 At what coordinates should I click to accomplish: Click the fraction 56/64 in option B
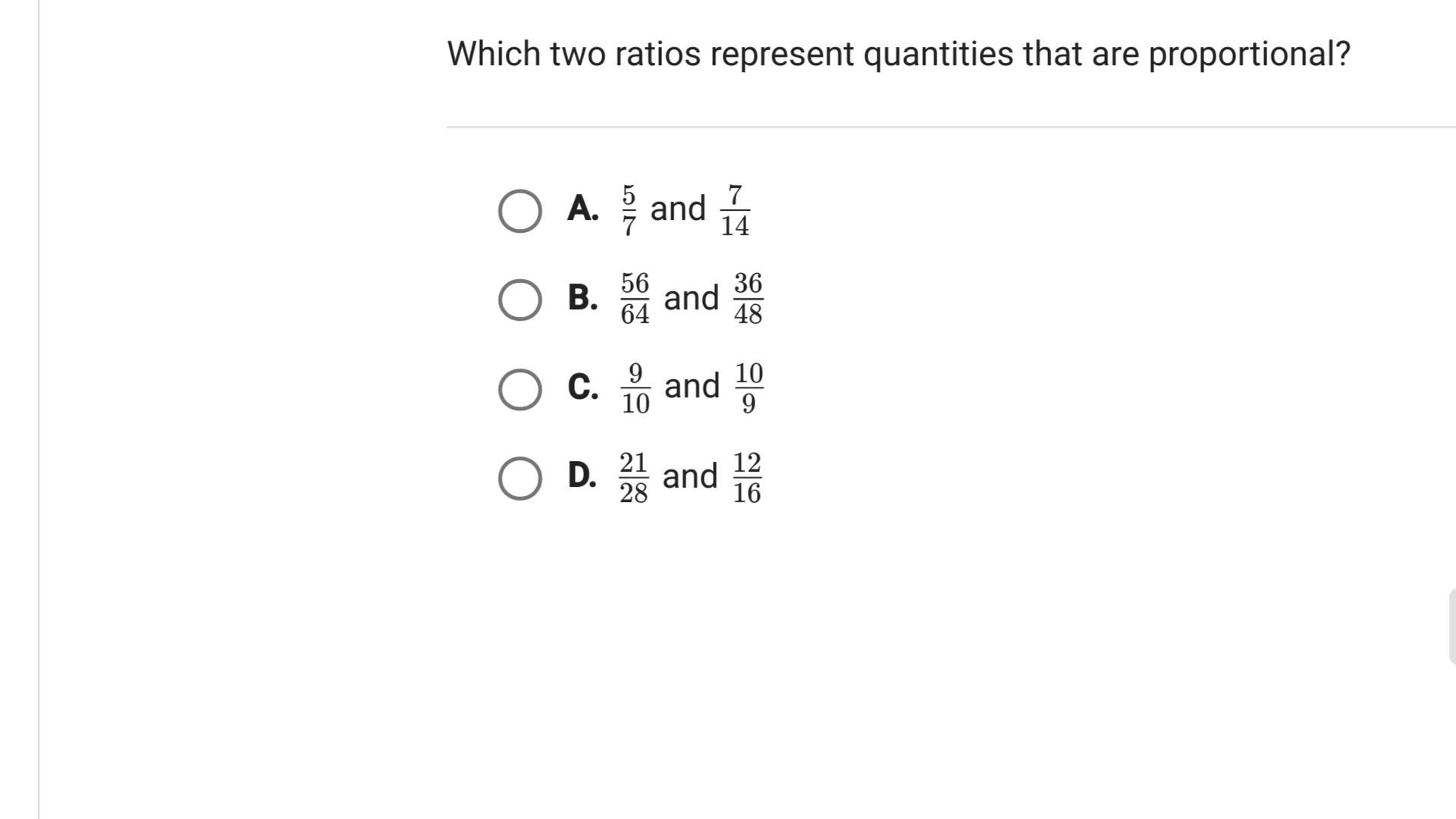[635, 299]
